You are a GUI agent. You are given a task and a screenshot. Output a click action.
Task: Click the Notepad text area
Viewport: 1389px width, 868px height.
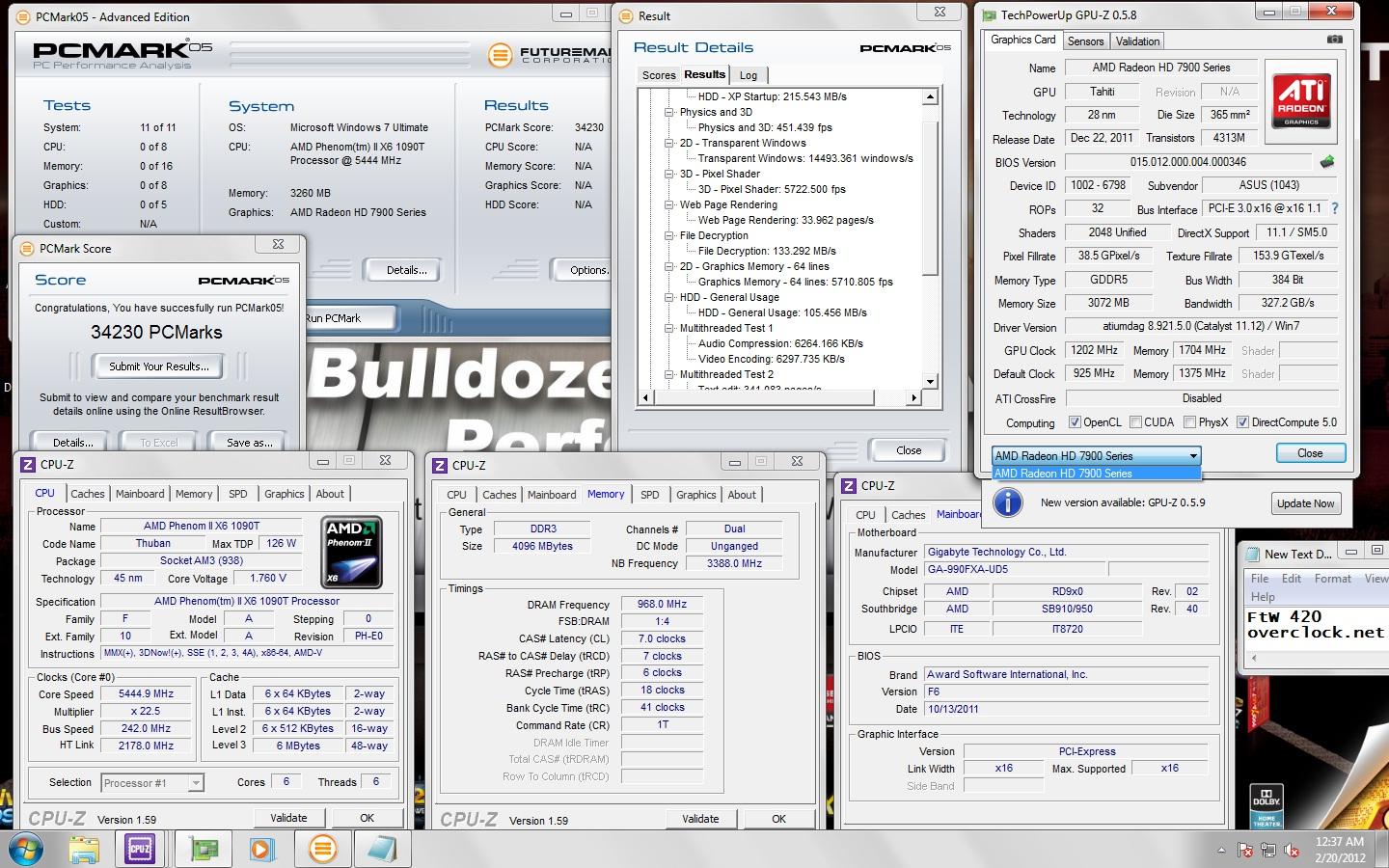(1317, 626)
